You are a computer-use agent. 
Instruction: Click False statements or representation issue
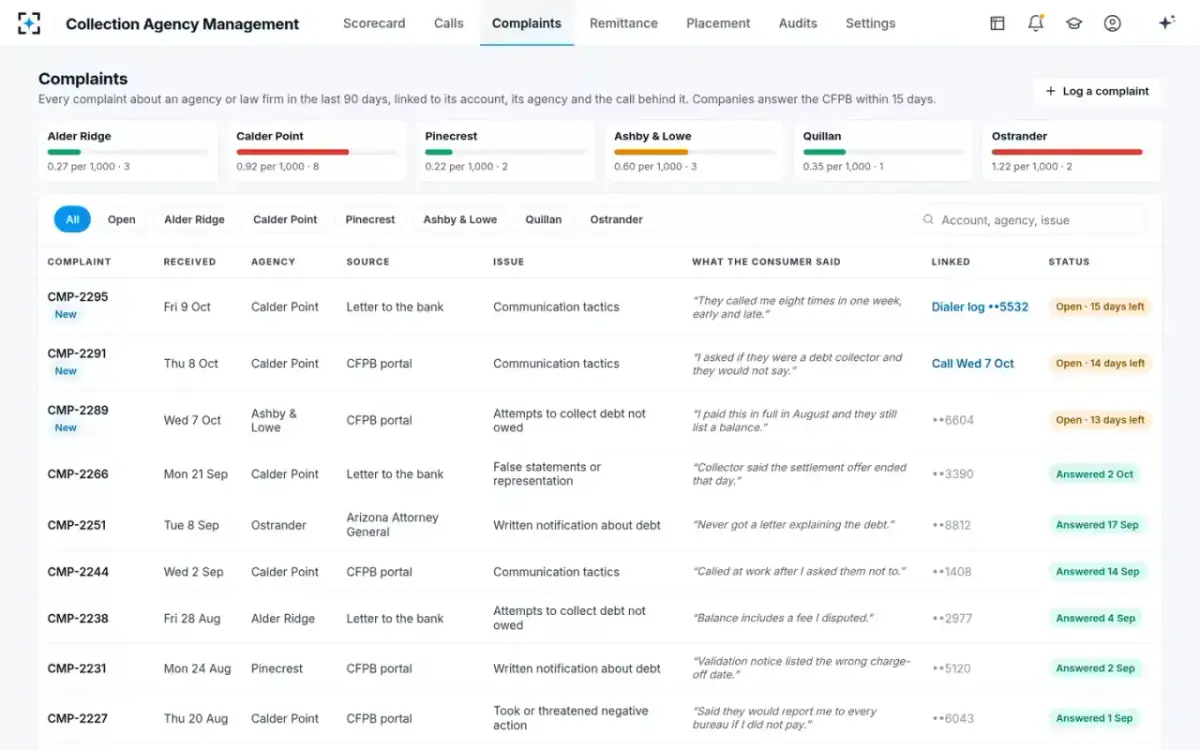547,474
